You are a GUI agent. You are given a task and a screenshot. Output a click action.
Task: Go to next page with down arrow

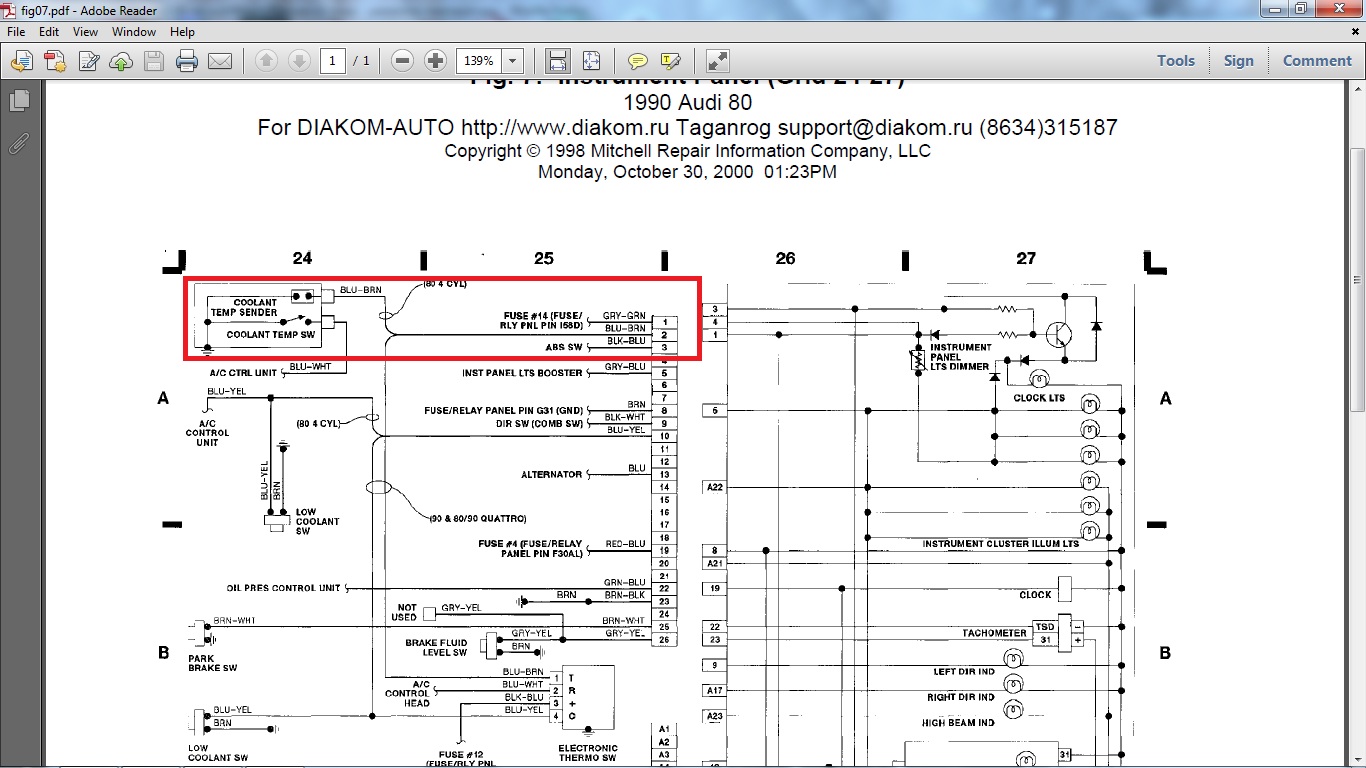point(298,61)
